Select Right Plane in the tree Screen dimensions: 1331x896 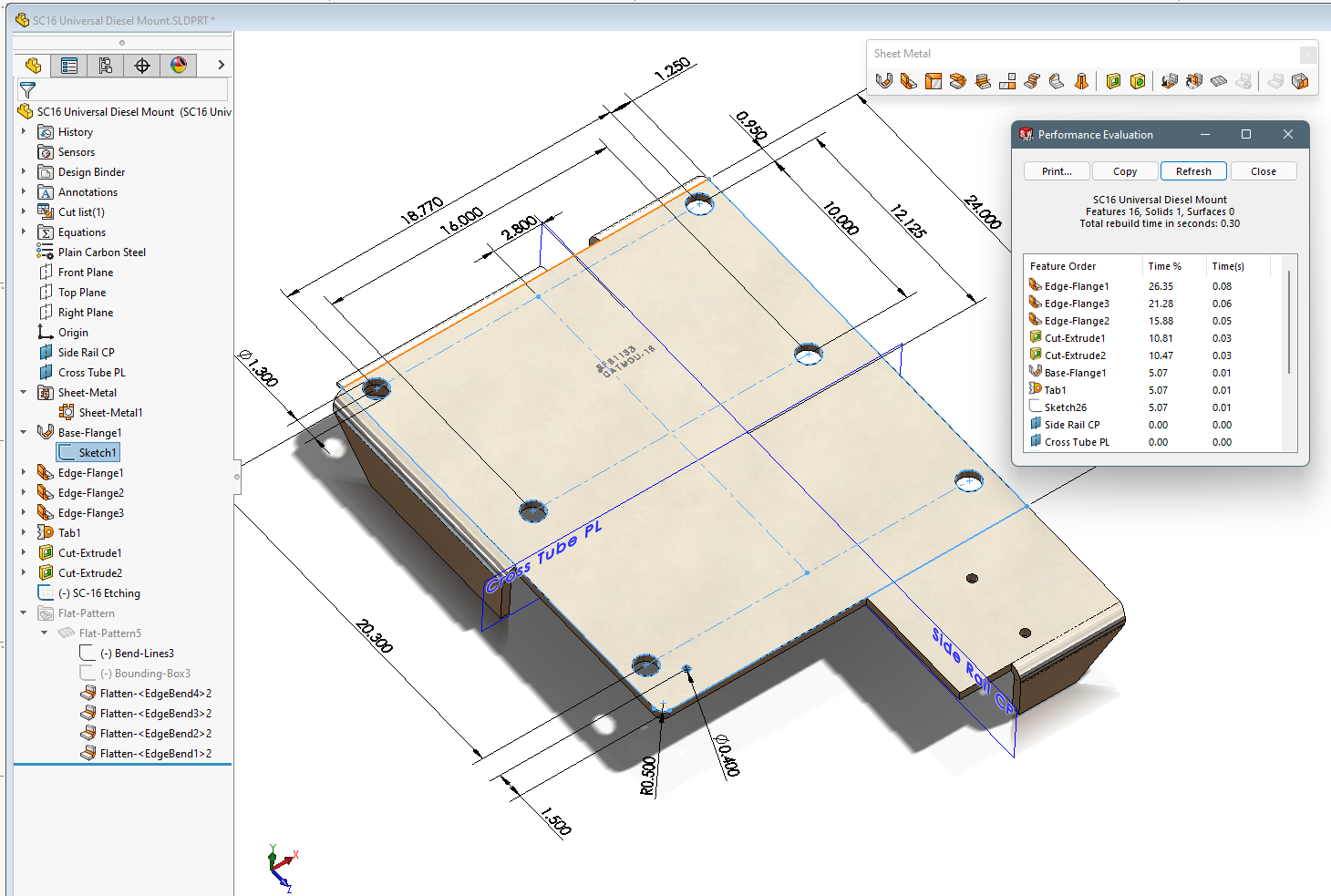85,313
